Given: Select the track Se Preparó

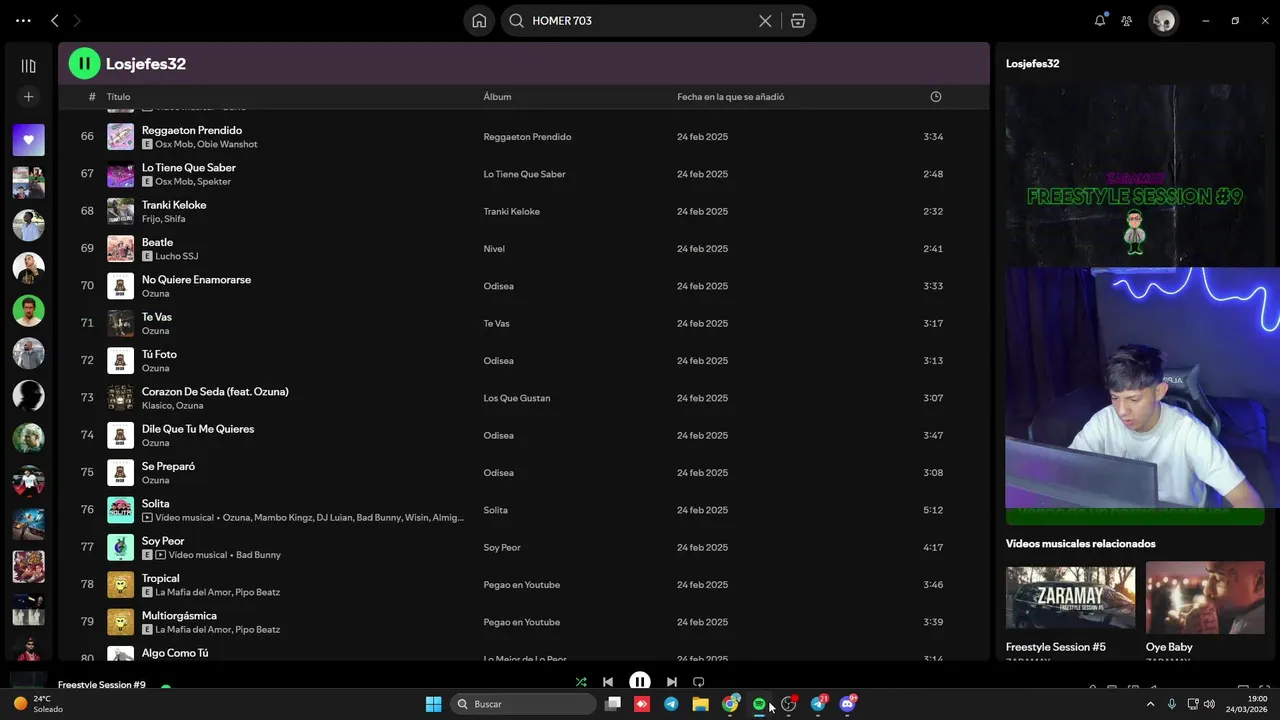Looking at the screenshot, I should pyautogui.click(x=168, y=466).
